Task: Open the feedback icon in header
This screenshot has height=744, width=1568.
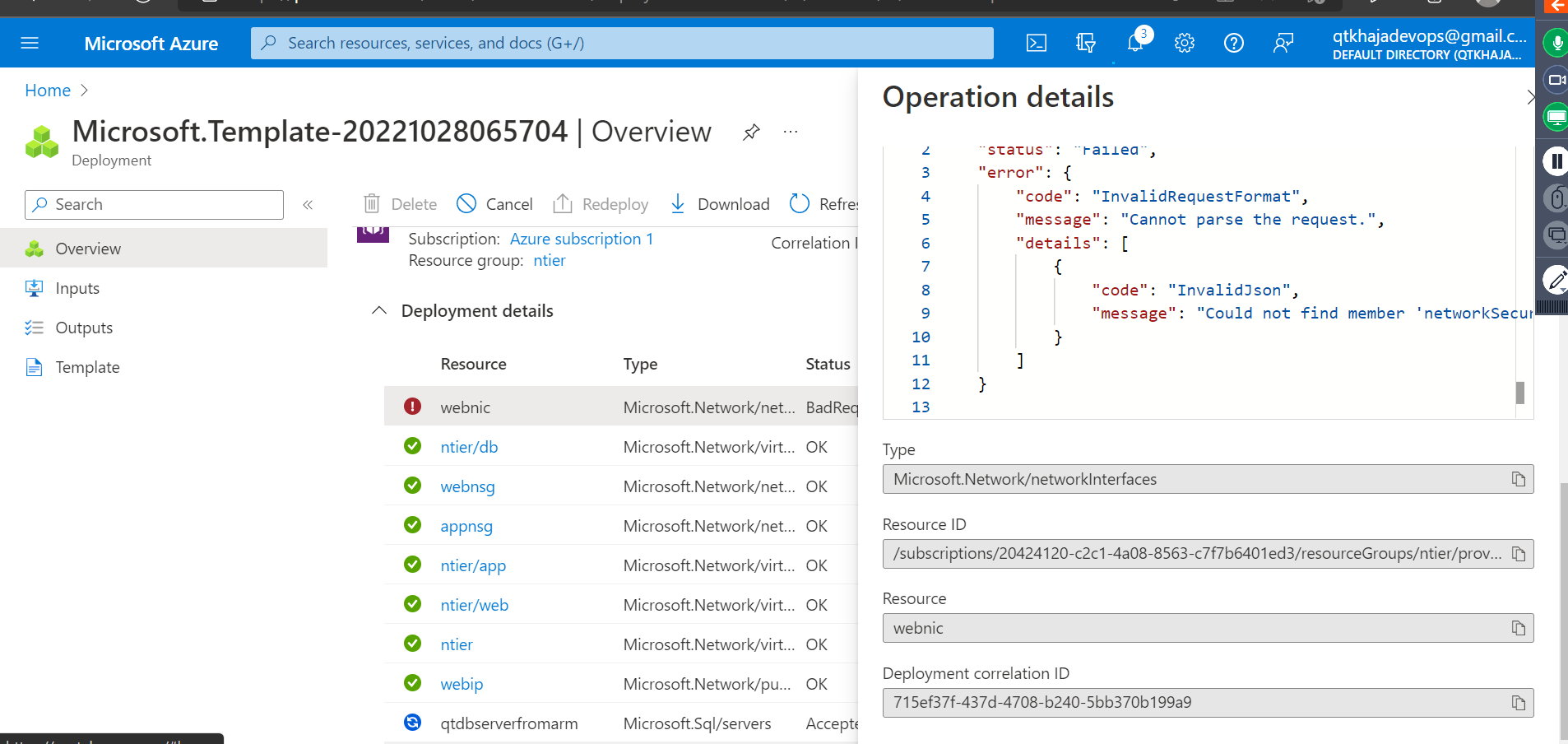Action: pyautogui.click(x=1283, y=43)
